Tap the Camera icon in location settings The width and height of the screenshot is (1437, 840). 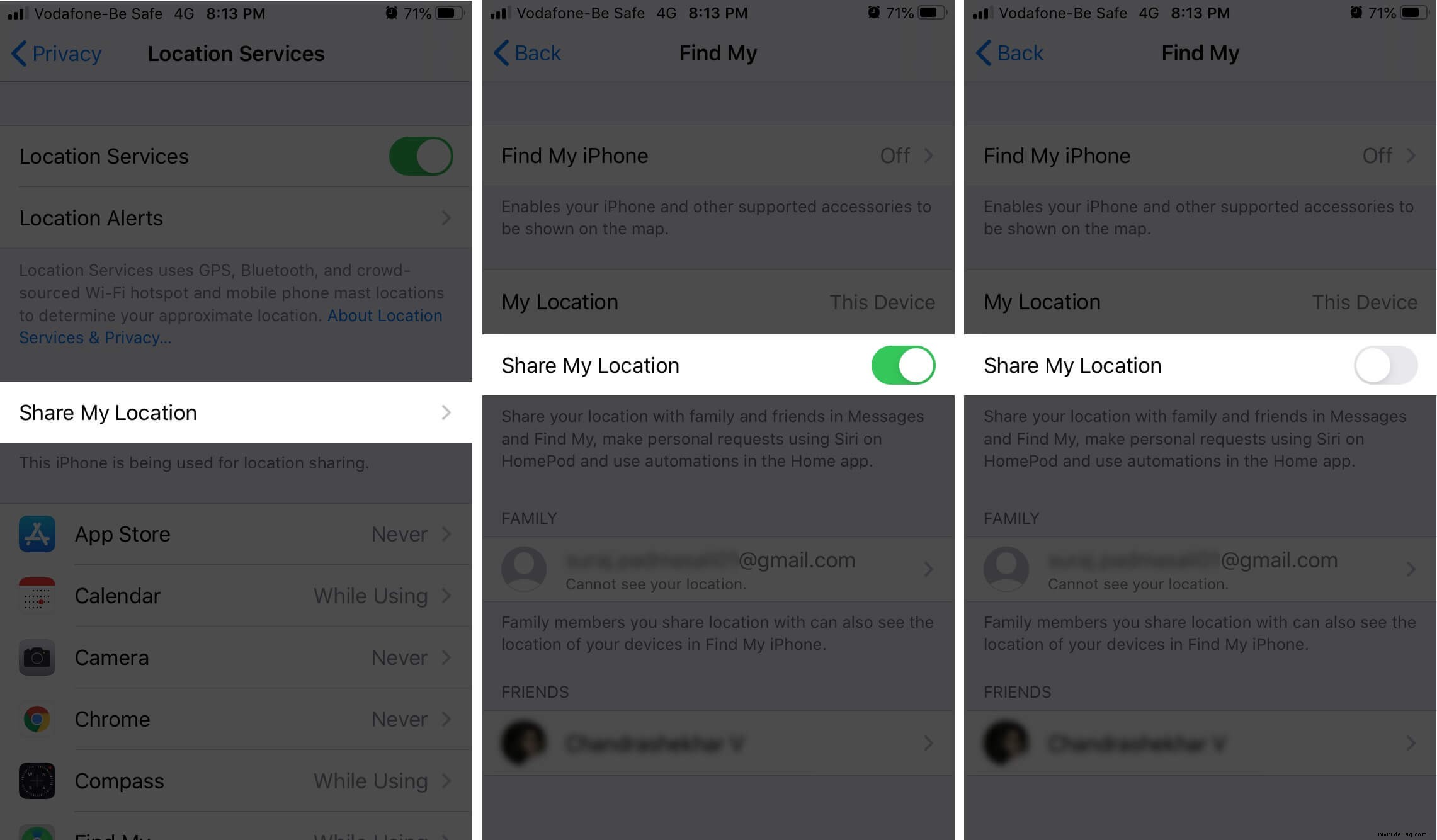37,658
